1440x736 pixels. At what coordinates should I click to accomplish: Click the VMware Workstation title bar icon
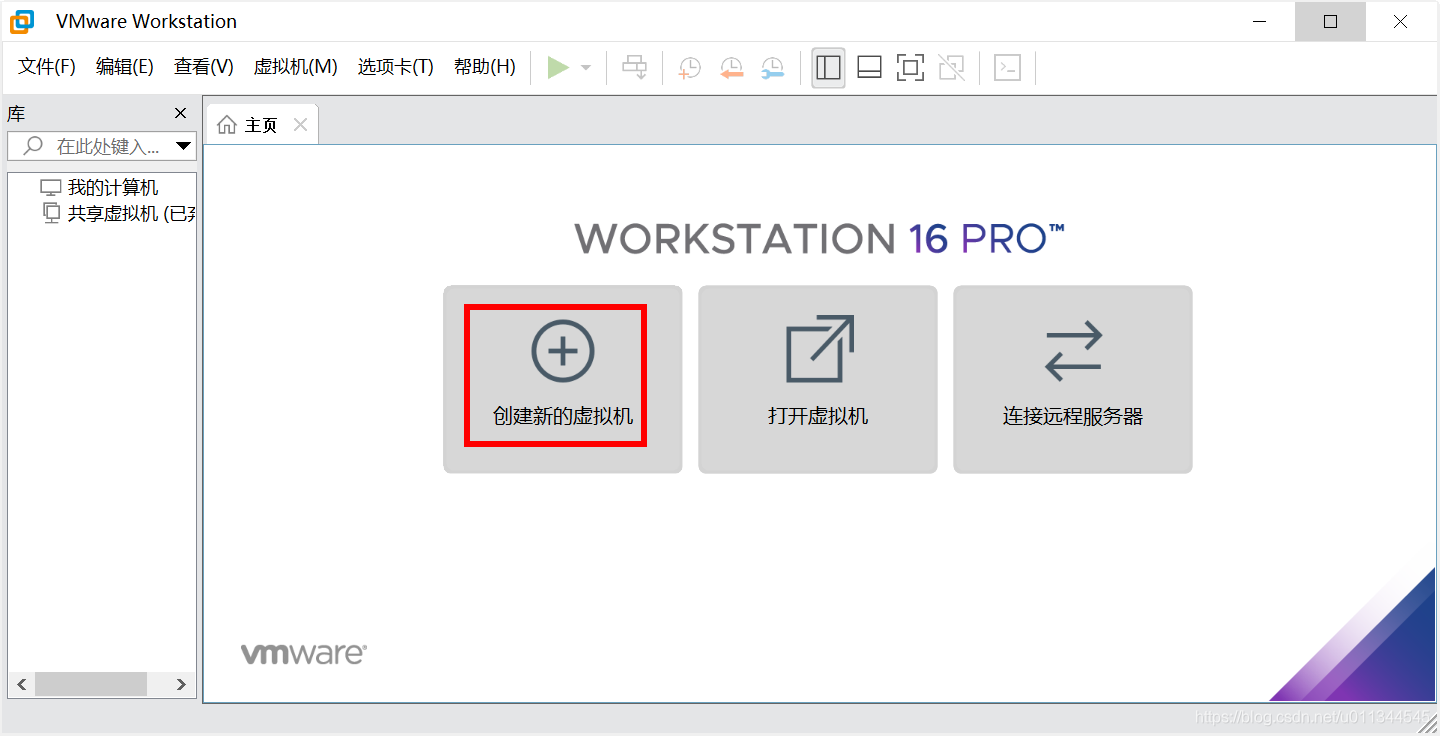22,21
